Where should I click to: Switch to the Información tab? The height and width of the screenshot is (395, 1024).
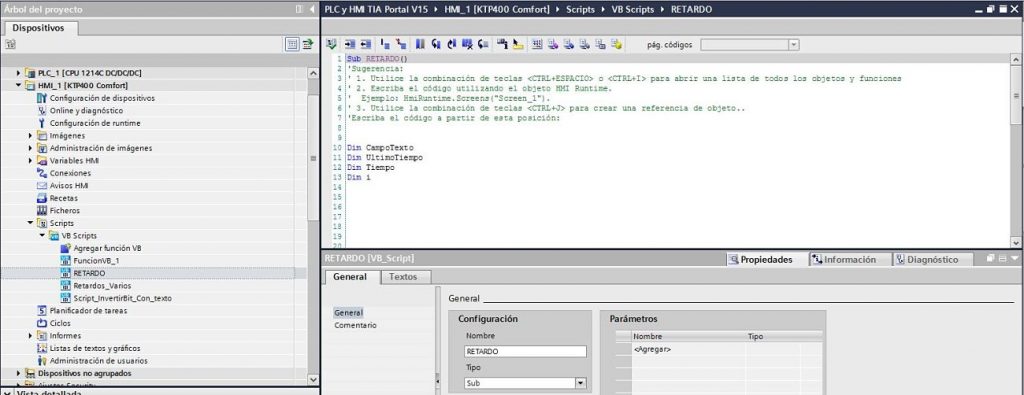tap(850, 260)
